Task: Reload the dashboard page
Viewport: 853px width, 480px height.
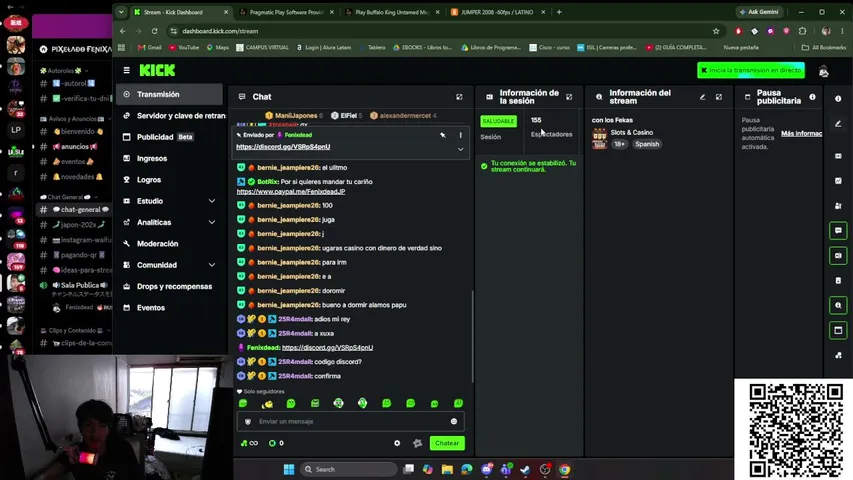Action: click(154, 31)
